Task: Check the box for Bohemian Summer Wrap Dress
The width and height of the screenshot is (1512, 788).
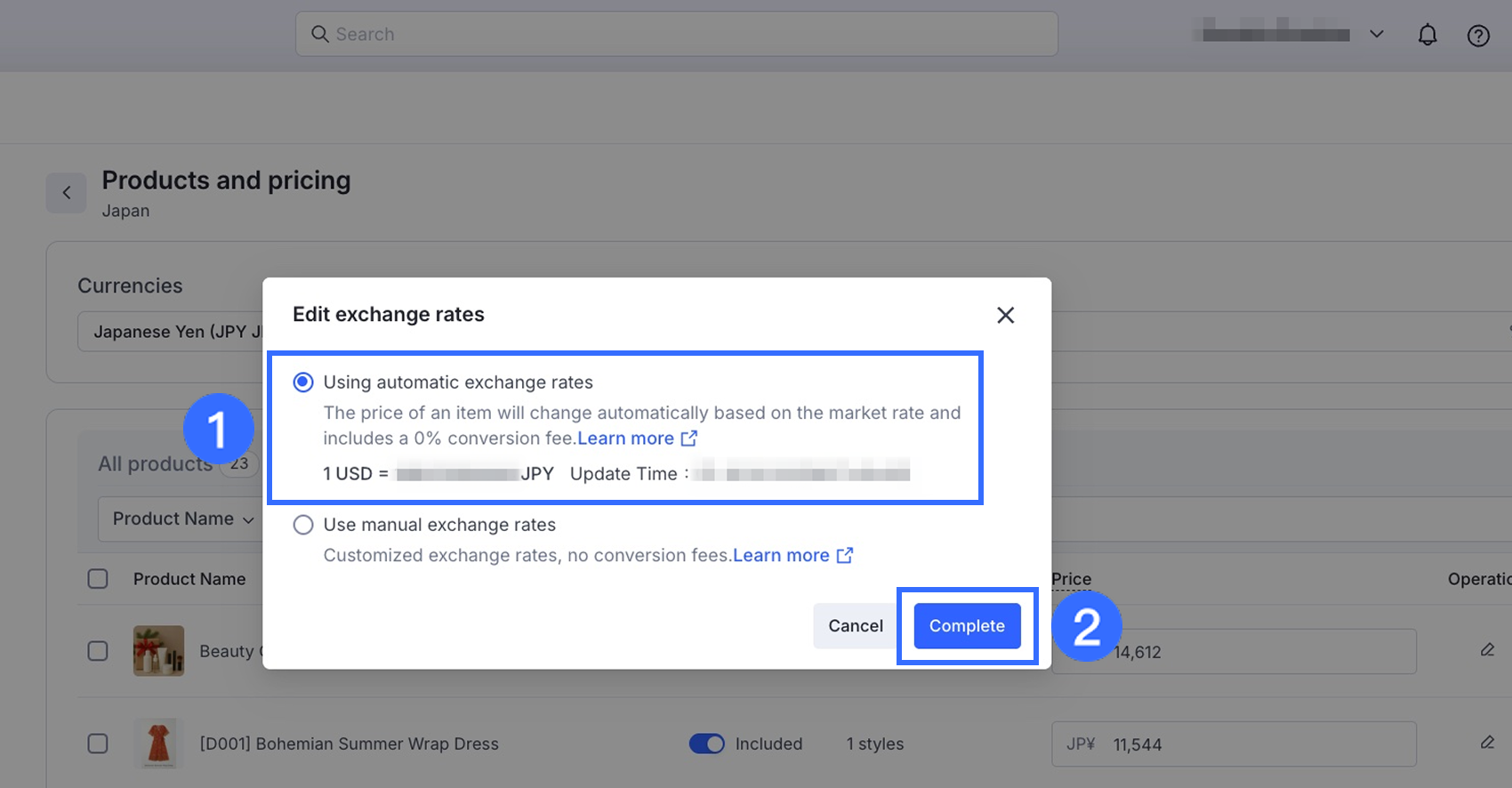Action: pyautogui.click(x=98, y=744)
